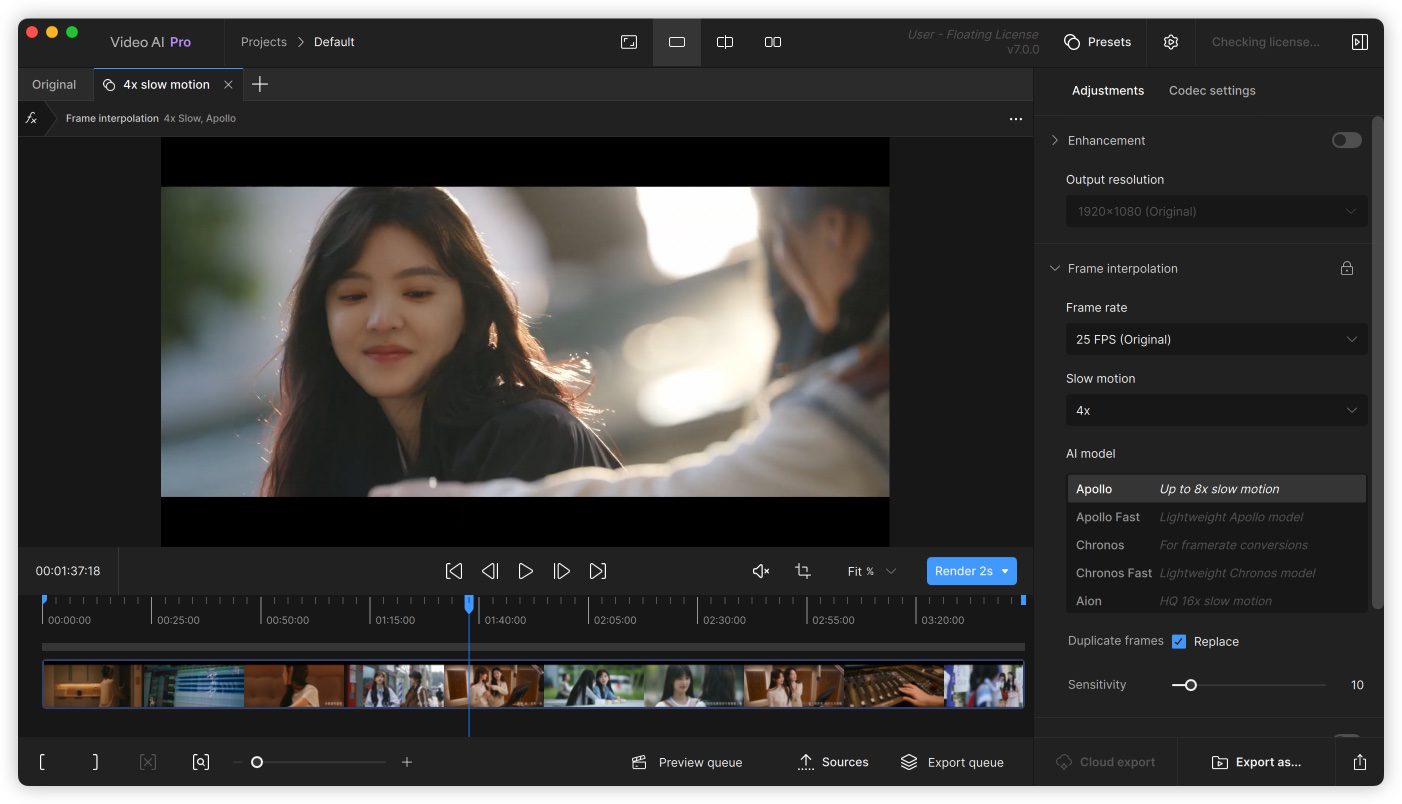
Task: Click the split view icon
Action: [725, 42]
